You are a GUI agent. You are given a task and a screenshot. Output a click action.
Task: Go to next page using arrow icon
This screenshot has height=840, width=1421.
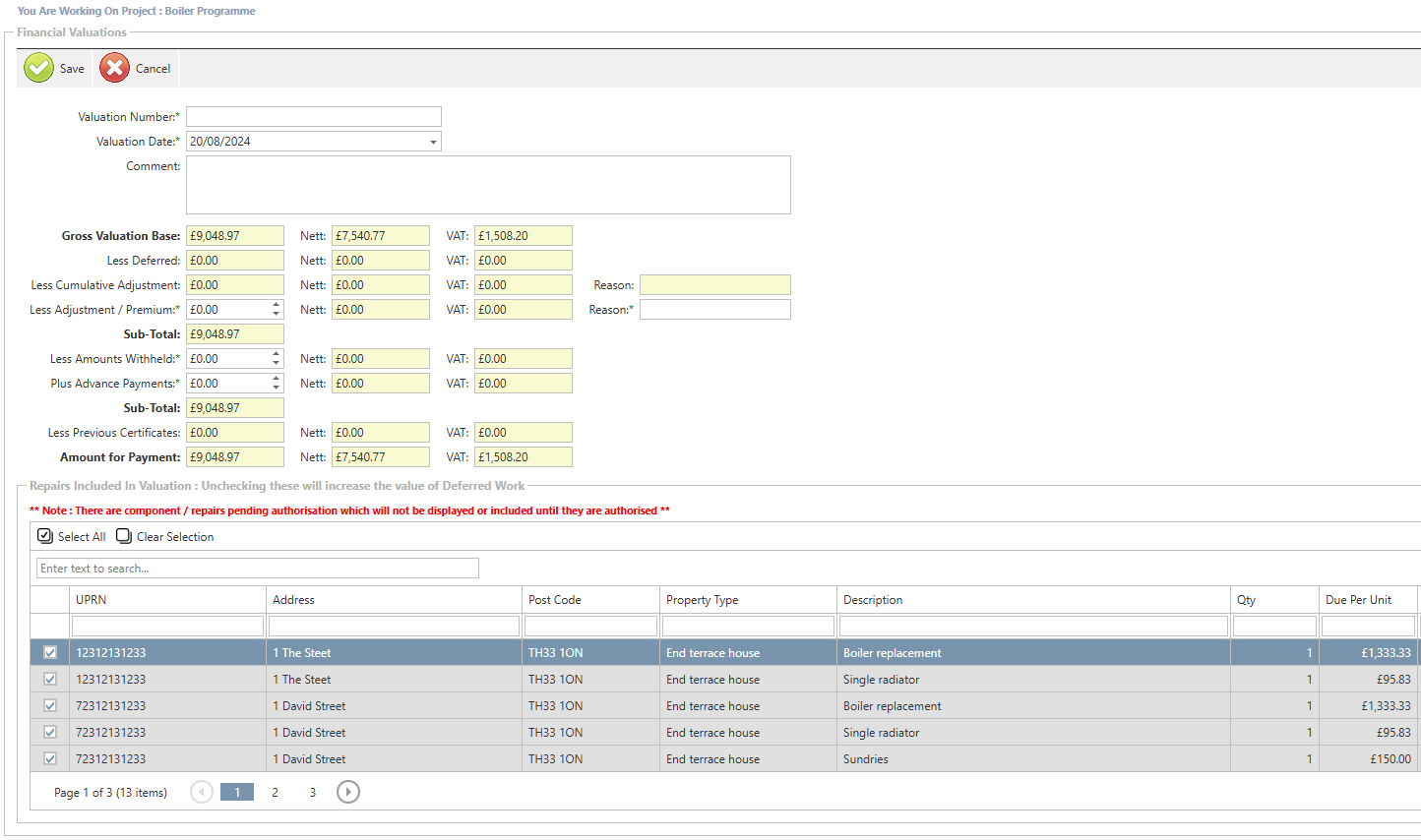click(347, 792)
